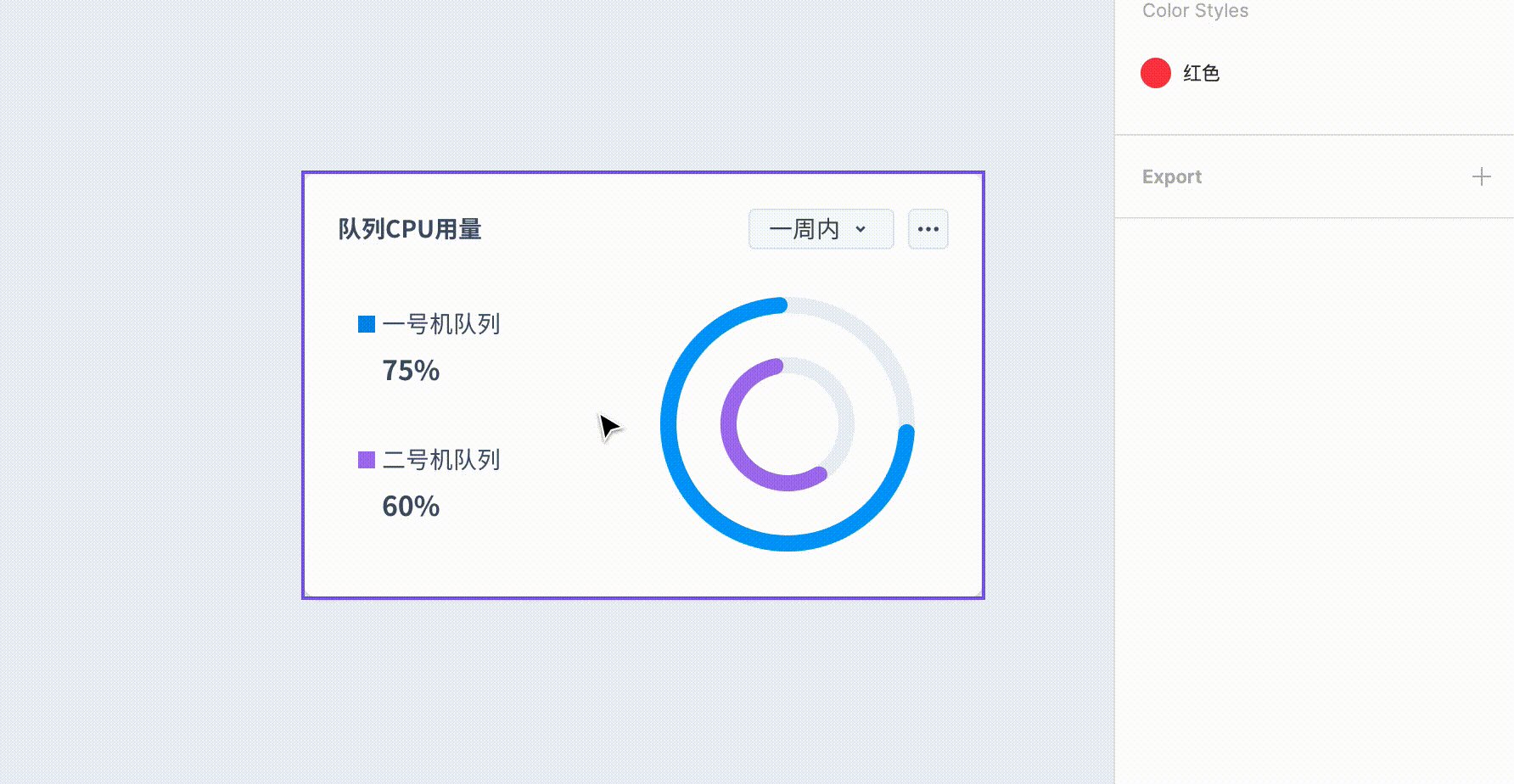Click the Color Styles section heading
Viewport: 1514px width, 784px height.
[1195, 11]
